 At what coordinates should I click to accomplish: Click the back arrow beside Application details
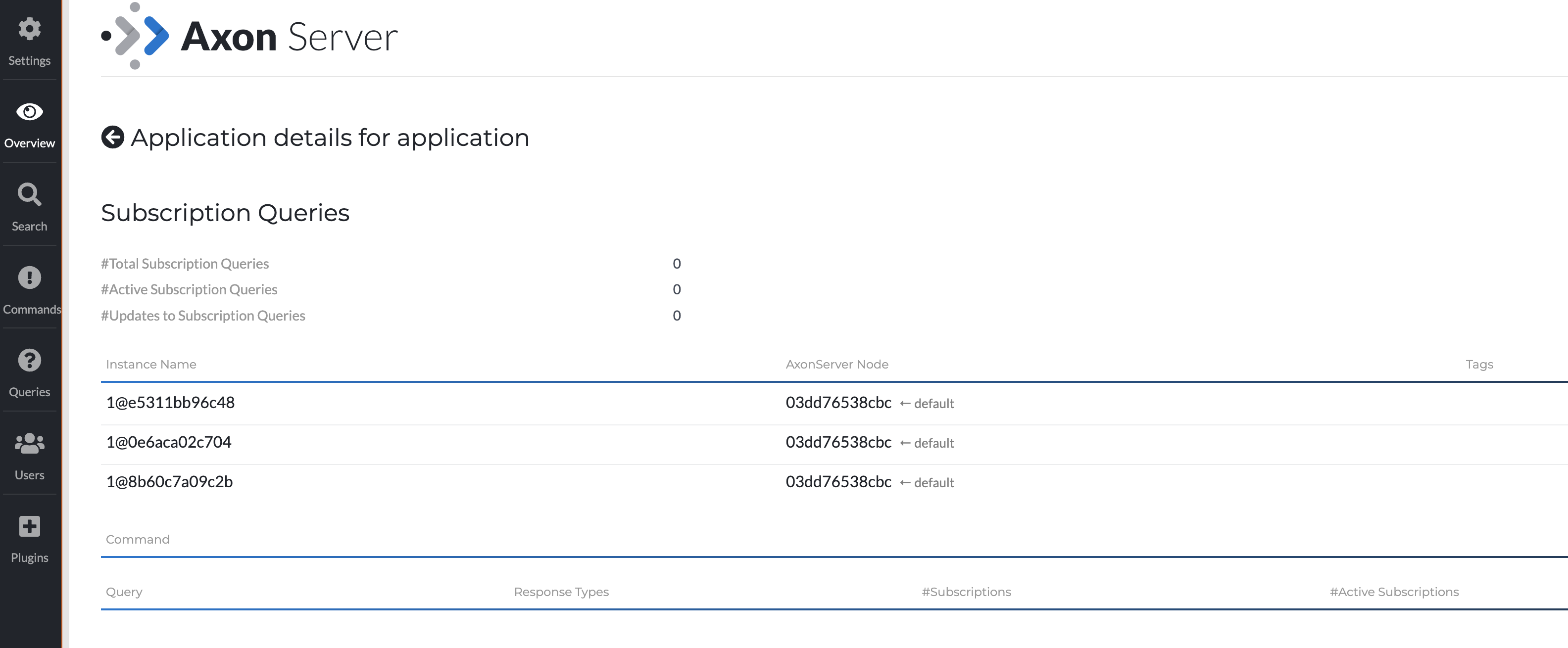point(113,138)
